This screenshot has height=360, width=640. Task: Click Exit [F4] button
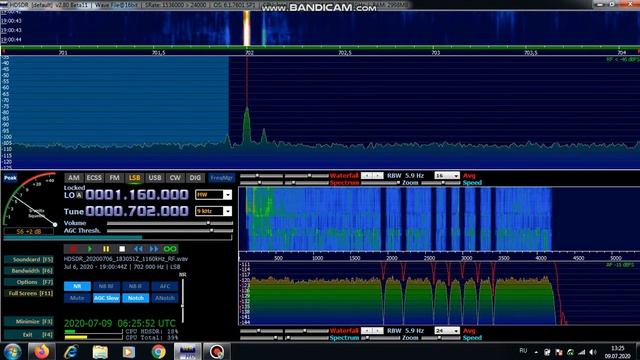point(29,335)
